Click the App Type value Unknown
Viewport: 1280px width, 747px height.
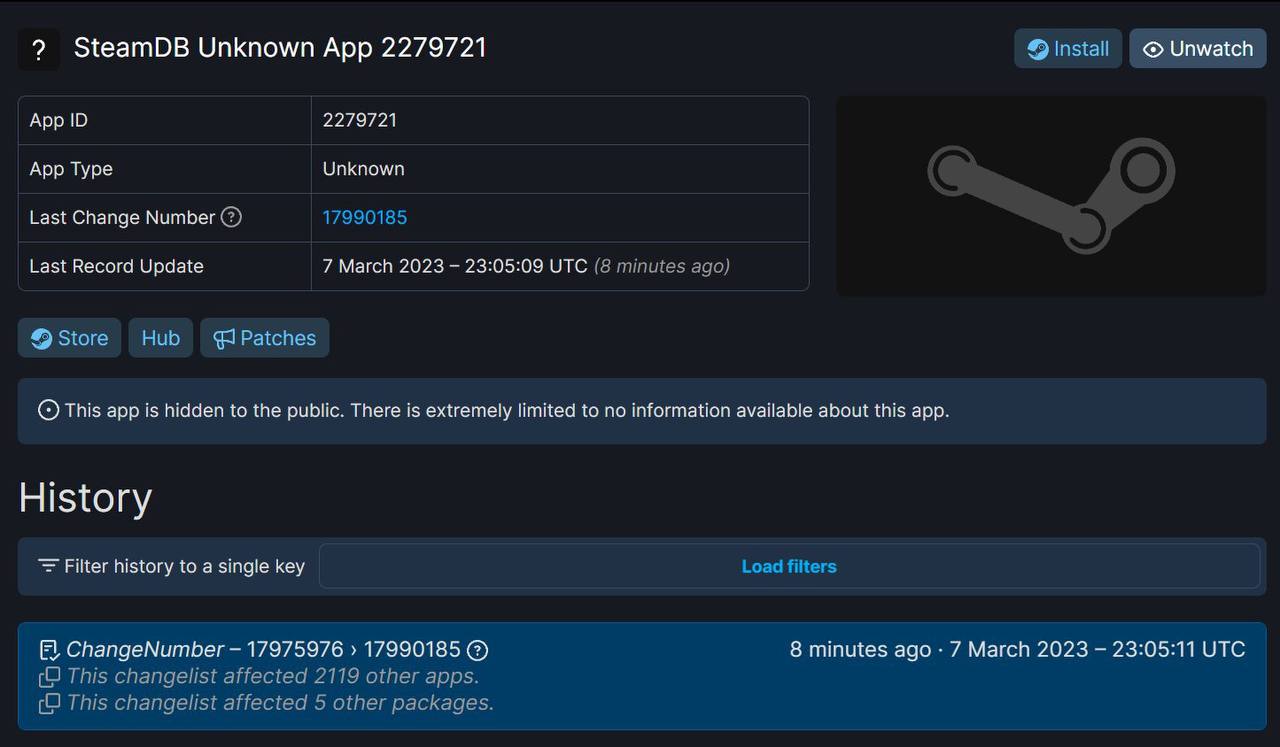click(x=363, y=169)
